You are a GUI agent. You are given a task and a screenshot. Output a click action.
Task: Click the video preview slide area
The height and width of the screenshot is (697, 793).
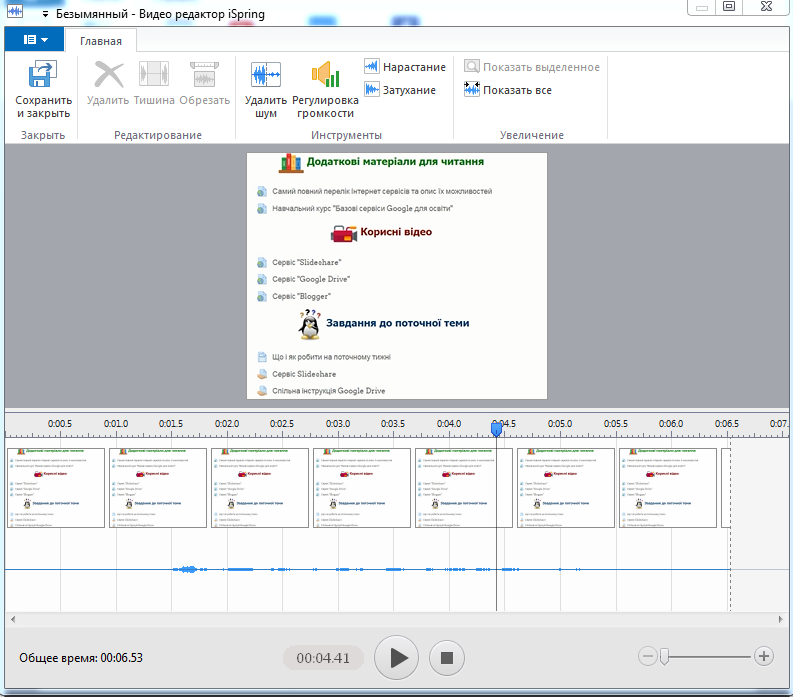click(x=397, y=276)
